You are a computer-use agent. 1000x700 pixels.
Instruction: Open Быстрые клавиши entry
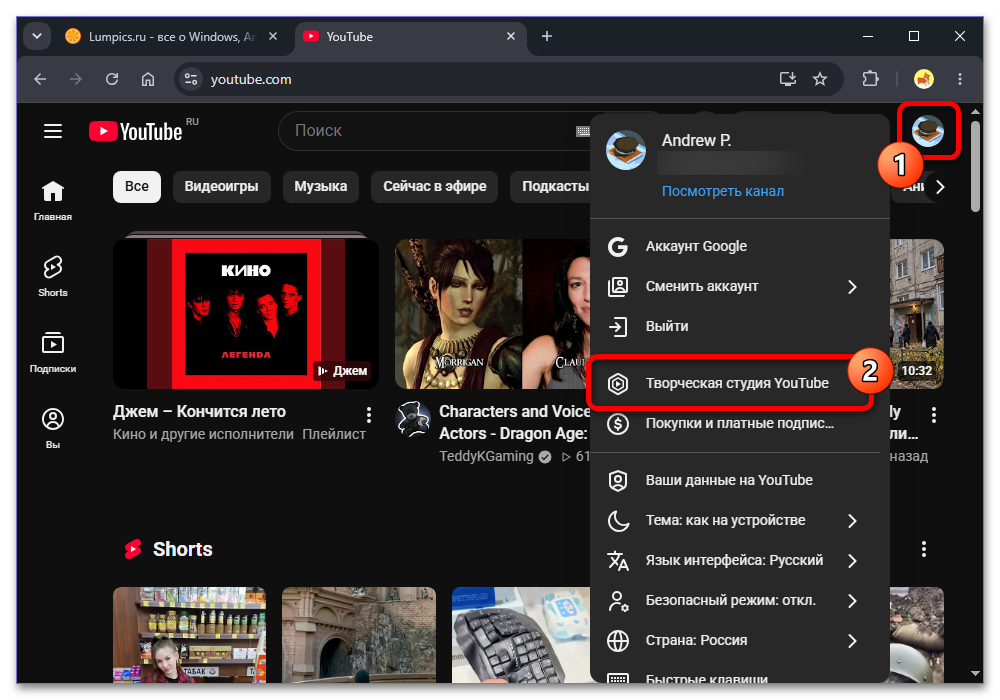click(x=740, y=677)
